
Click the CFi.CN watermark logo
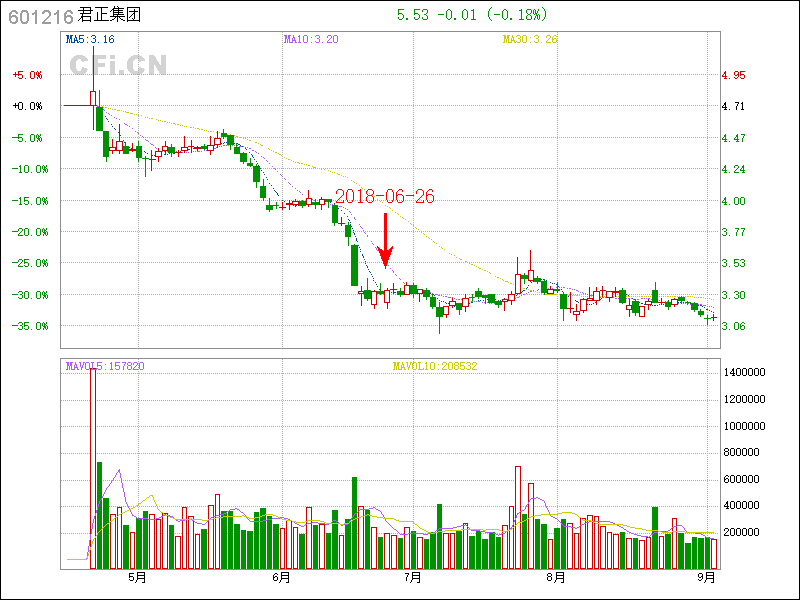coord(118,65)
